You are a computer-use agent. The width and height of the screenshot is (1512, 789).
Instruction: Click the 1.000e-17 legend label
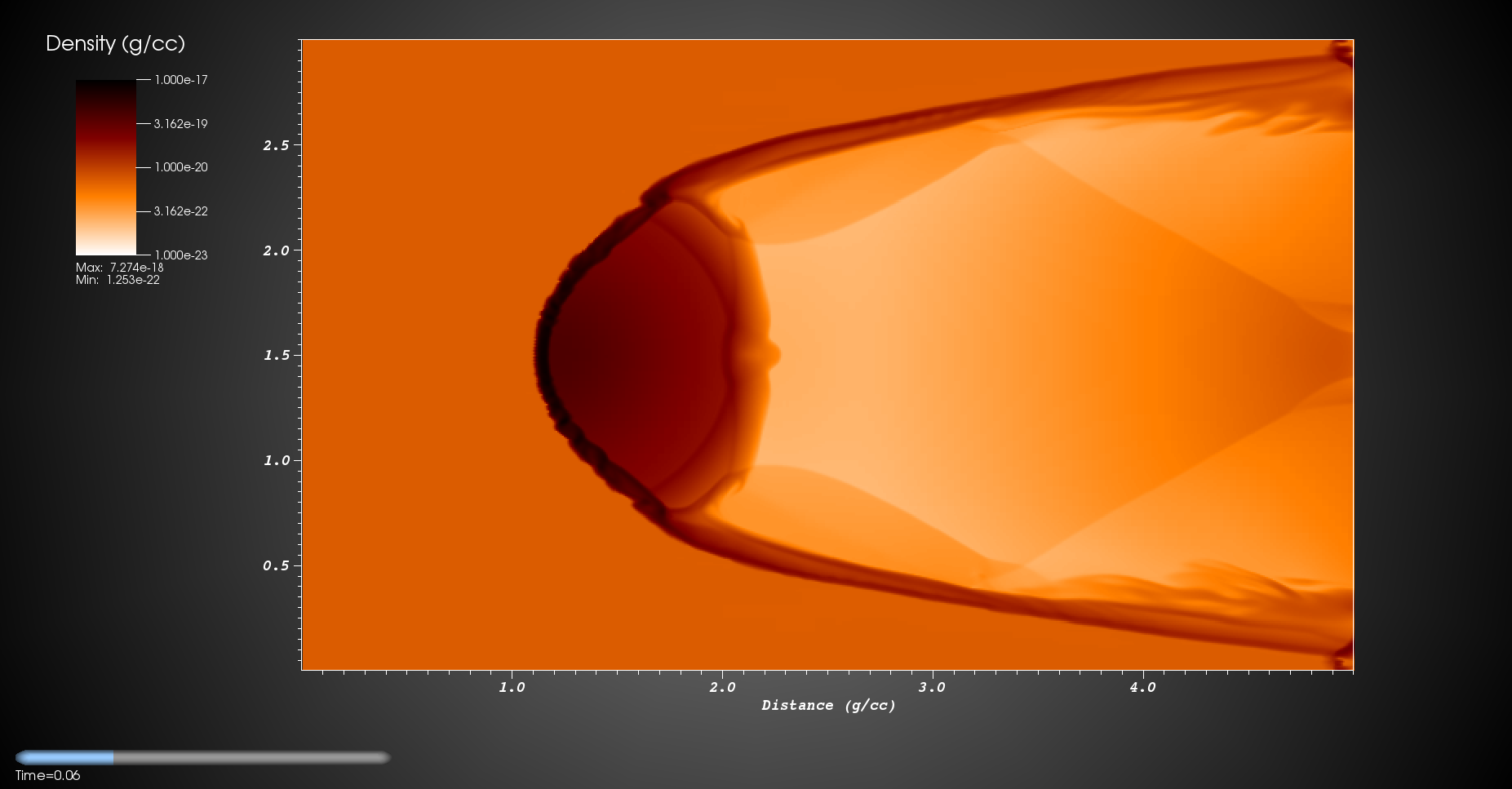click(x=181, y=80)
